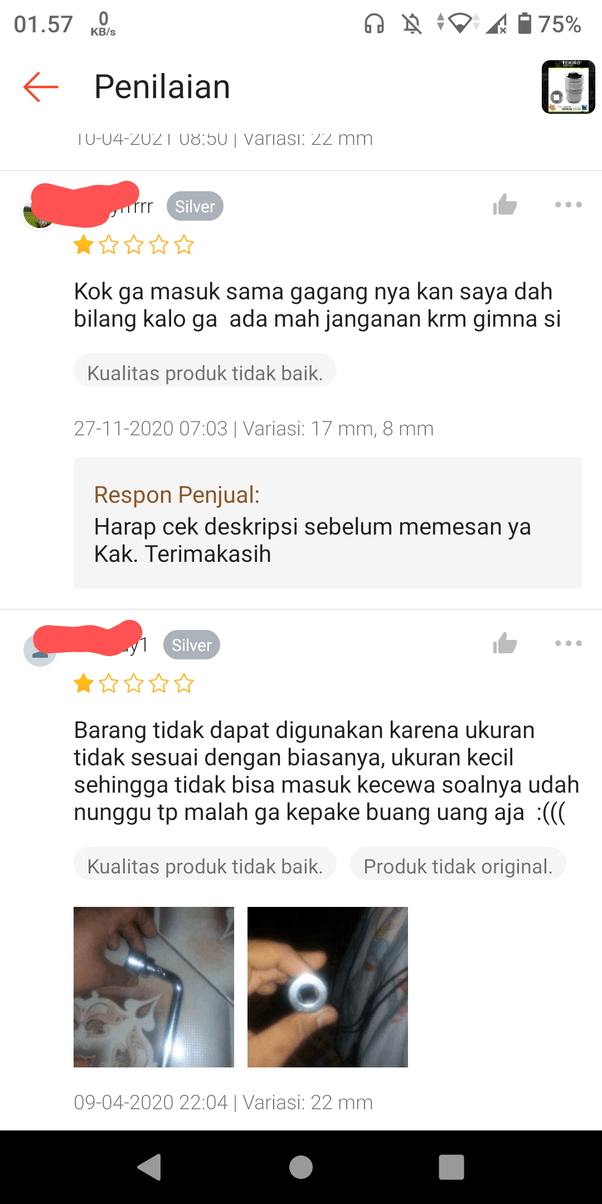Image resolution: width=602 pixels, height=1204 pixels.
Task: Tap the red back arrow icon
Action: [x=41, y=87]
